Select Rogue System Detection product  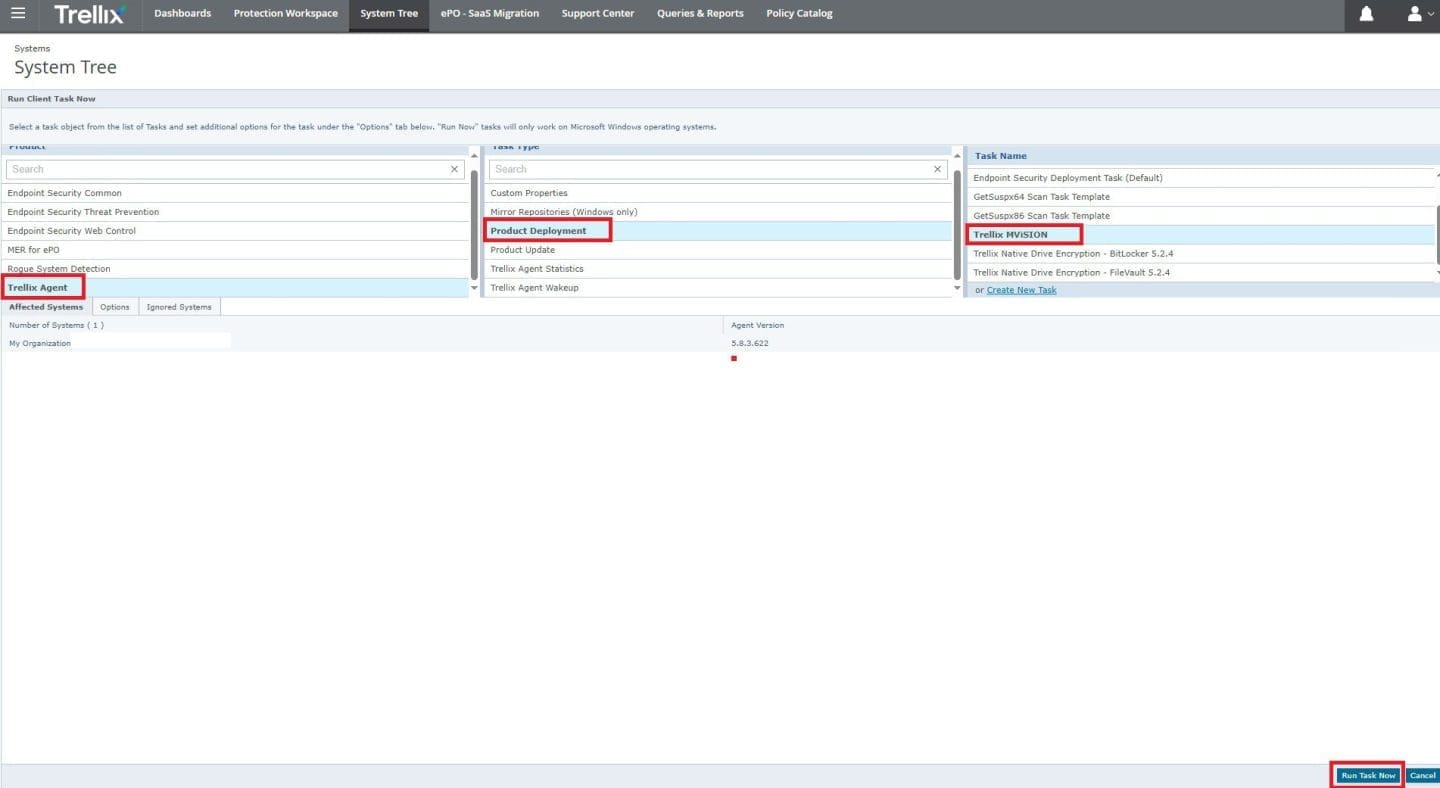coord(235,269)
